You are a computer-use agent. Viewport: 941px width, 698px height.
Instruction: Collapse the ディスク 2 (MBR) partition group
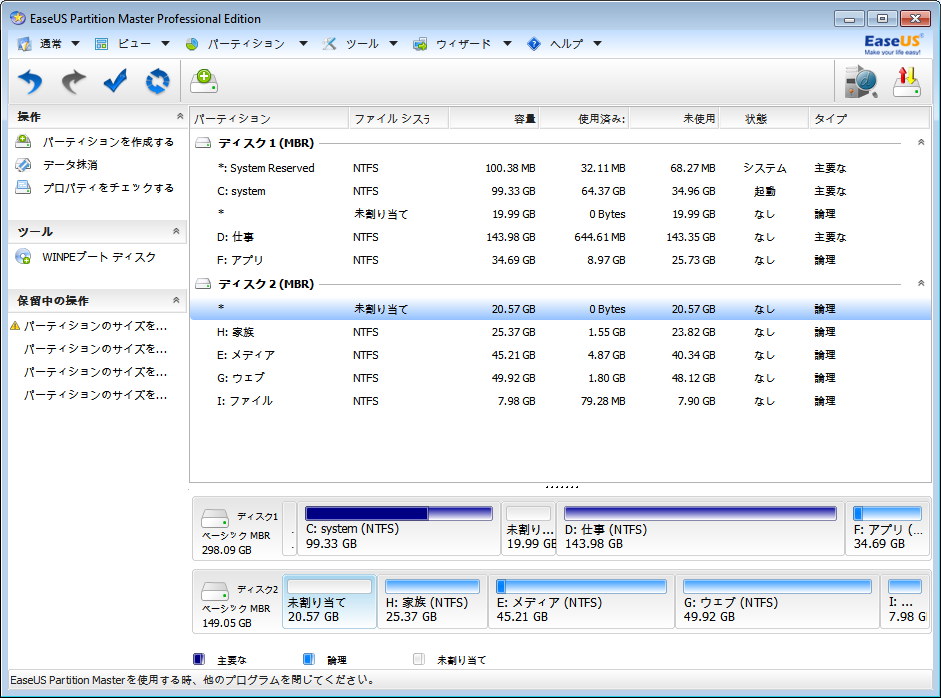click(921, 283)
